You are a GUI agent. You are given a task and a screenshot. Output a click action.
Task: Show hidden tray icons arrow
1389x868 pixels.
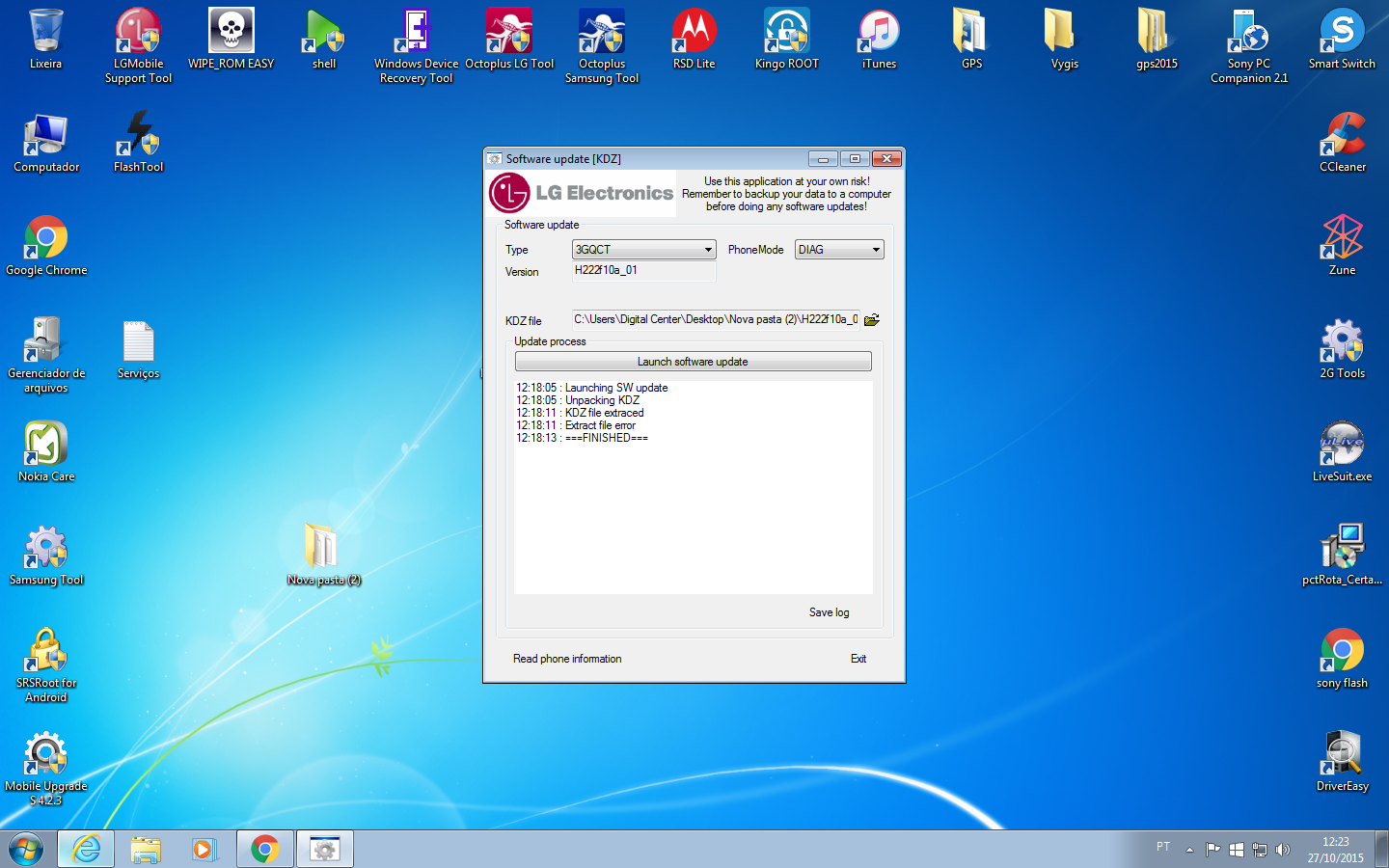[x=1189, y=850]
